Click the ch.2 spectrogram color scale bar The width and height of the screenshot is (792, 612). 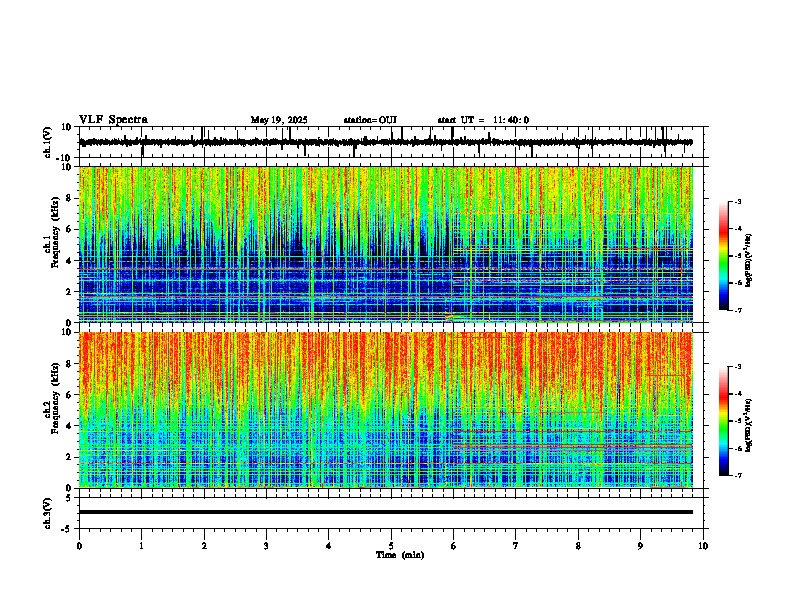[724, 421]
